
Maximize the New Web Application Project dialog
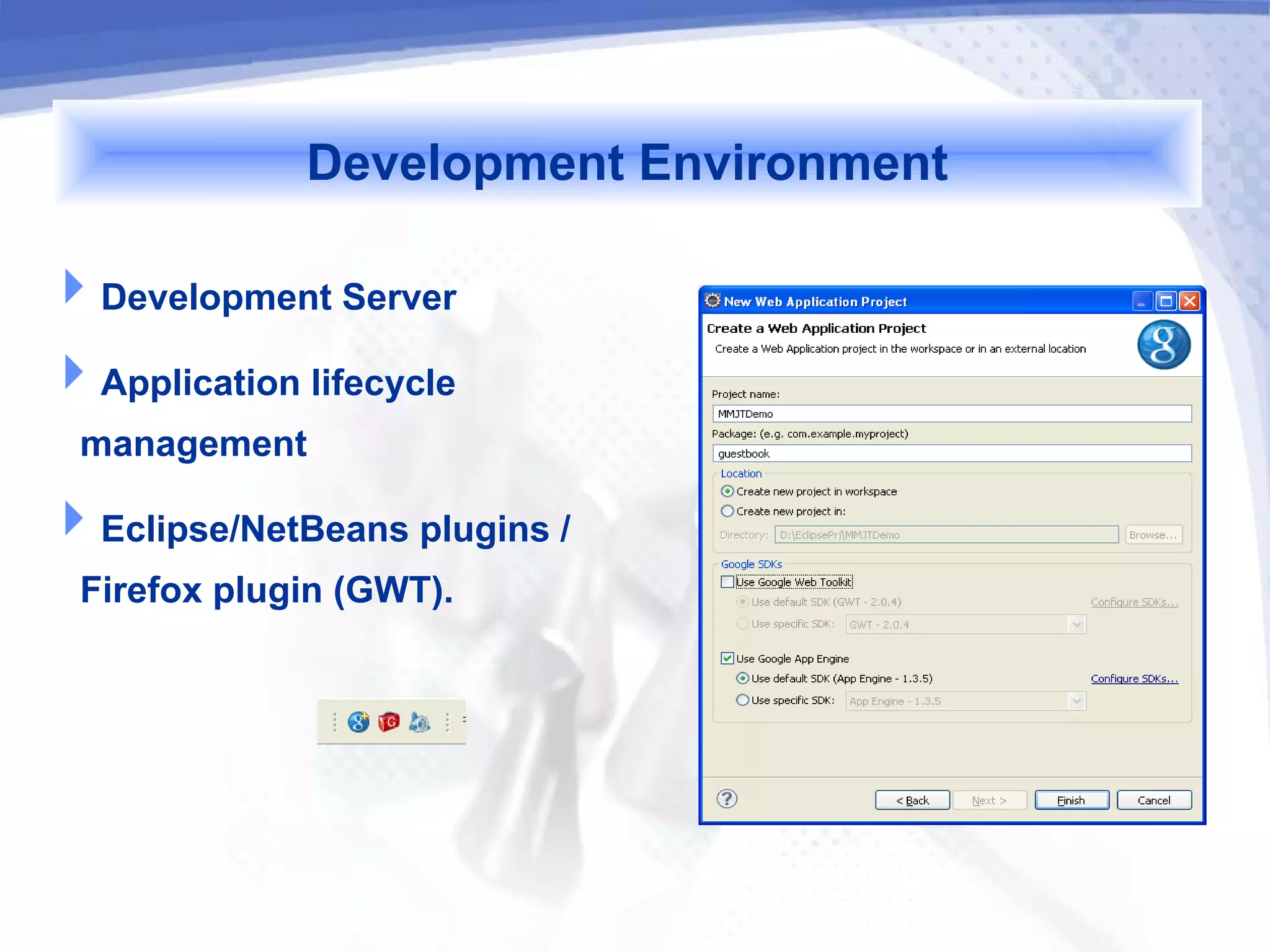(1166, 301)
